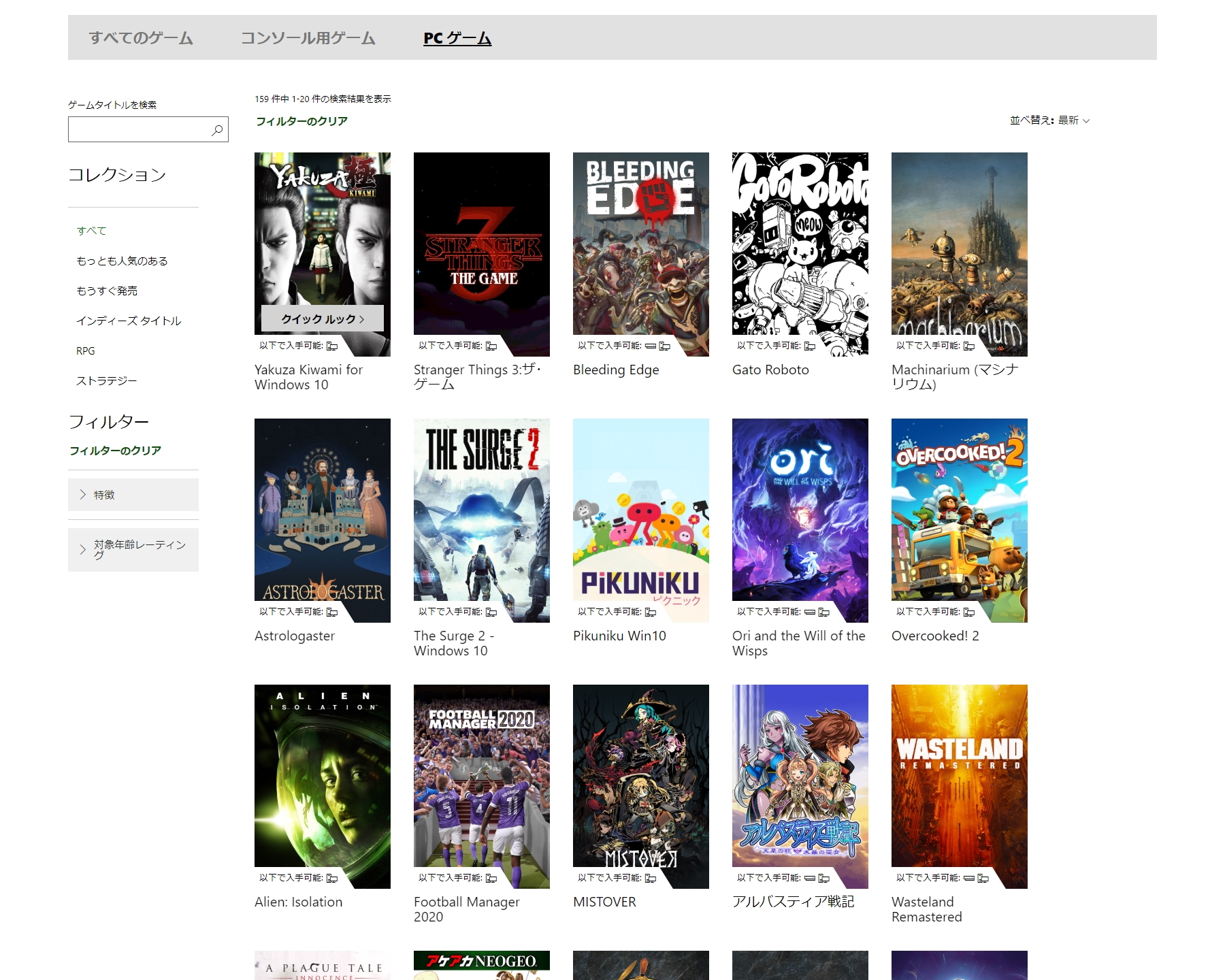
Task: Switch to the コンソール用ゲーム tab
Action: (308, 38)
